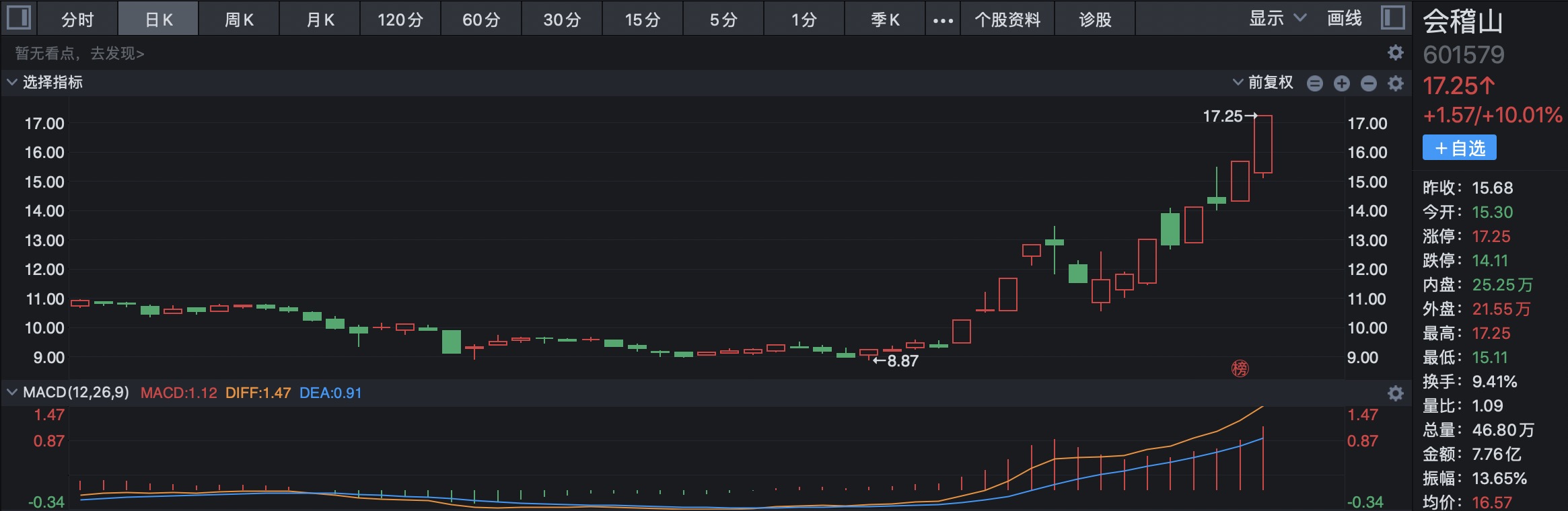Open the 前复权 adjustment dropdown
The image size is (1568, 511).
pos(1263,82)
